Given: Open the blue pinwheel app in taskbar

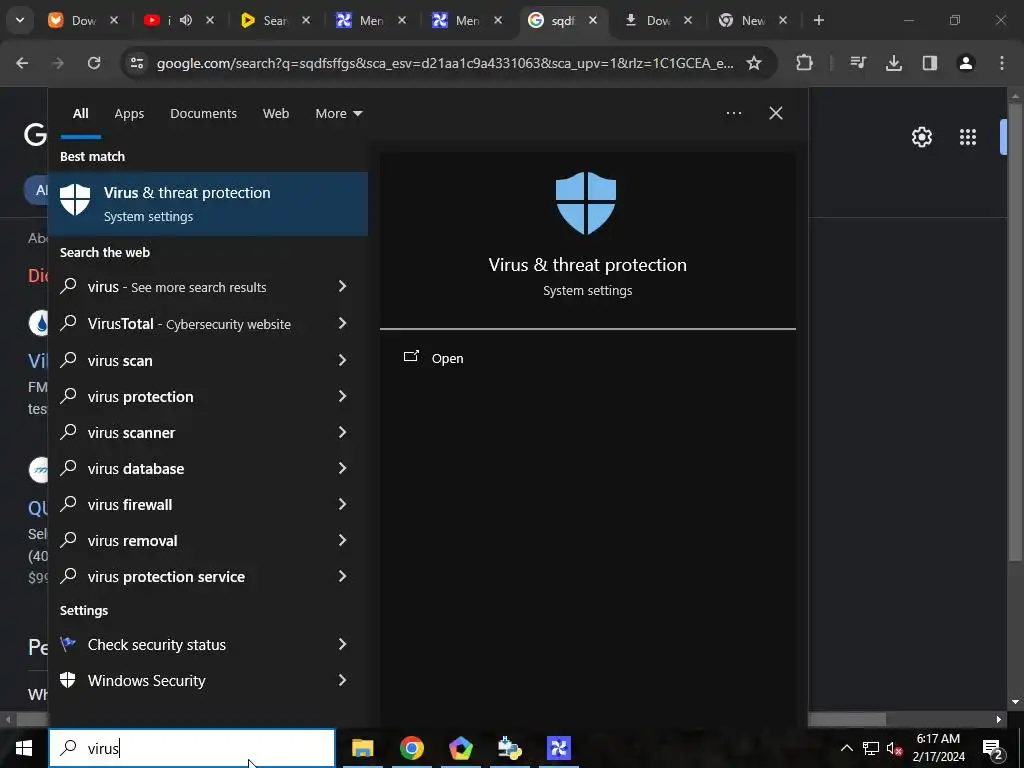Looking at the screenshot, I should click(559, 748).
